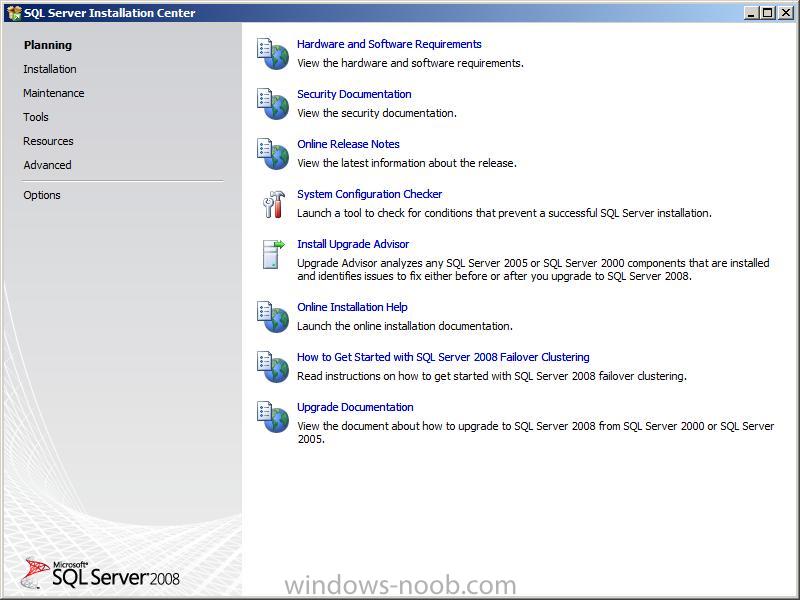This screenshot has height=600, width=800.
Task: Click the Security Documentation globe icon
Action: [273, 104]
